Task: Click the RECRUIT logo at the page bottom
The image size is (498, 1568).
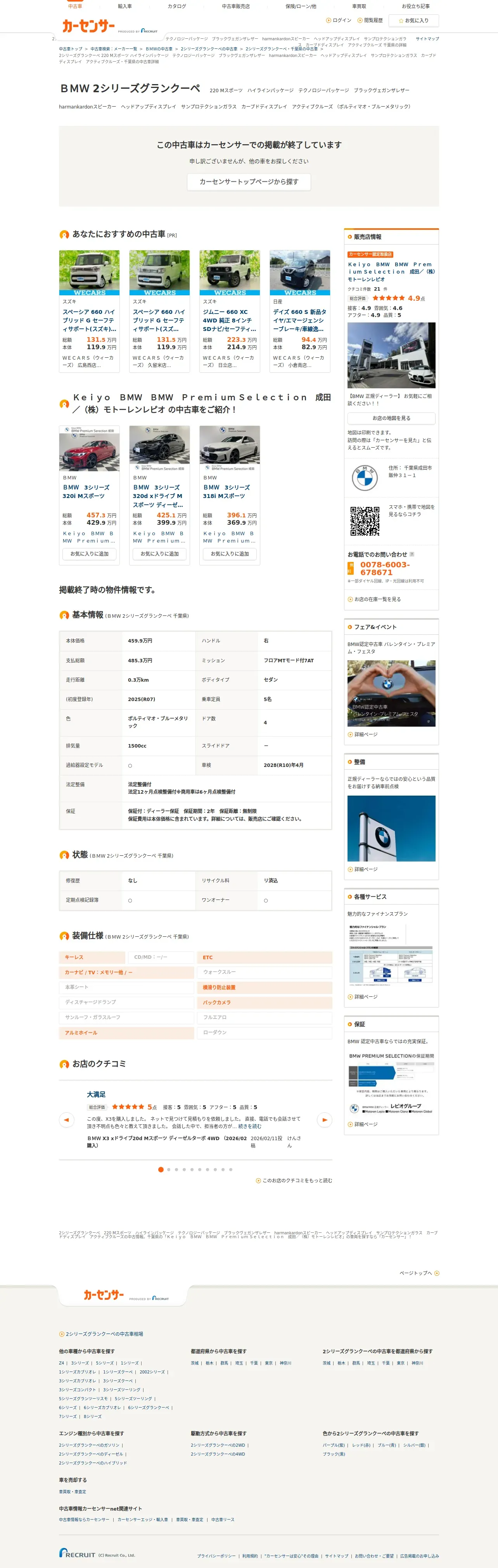Action: (78, 1553)
